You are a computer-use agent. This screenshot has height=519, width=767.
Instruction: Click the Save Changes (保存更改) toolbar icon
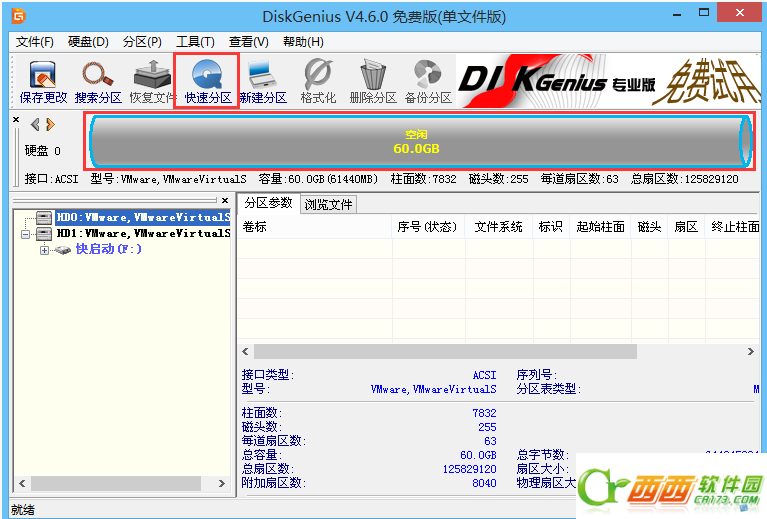tap(43, 82)
